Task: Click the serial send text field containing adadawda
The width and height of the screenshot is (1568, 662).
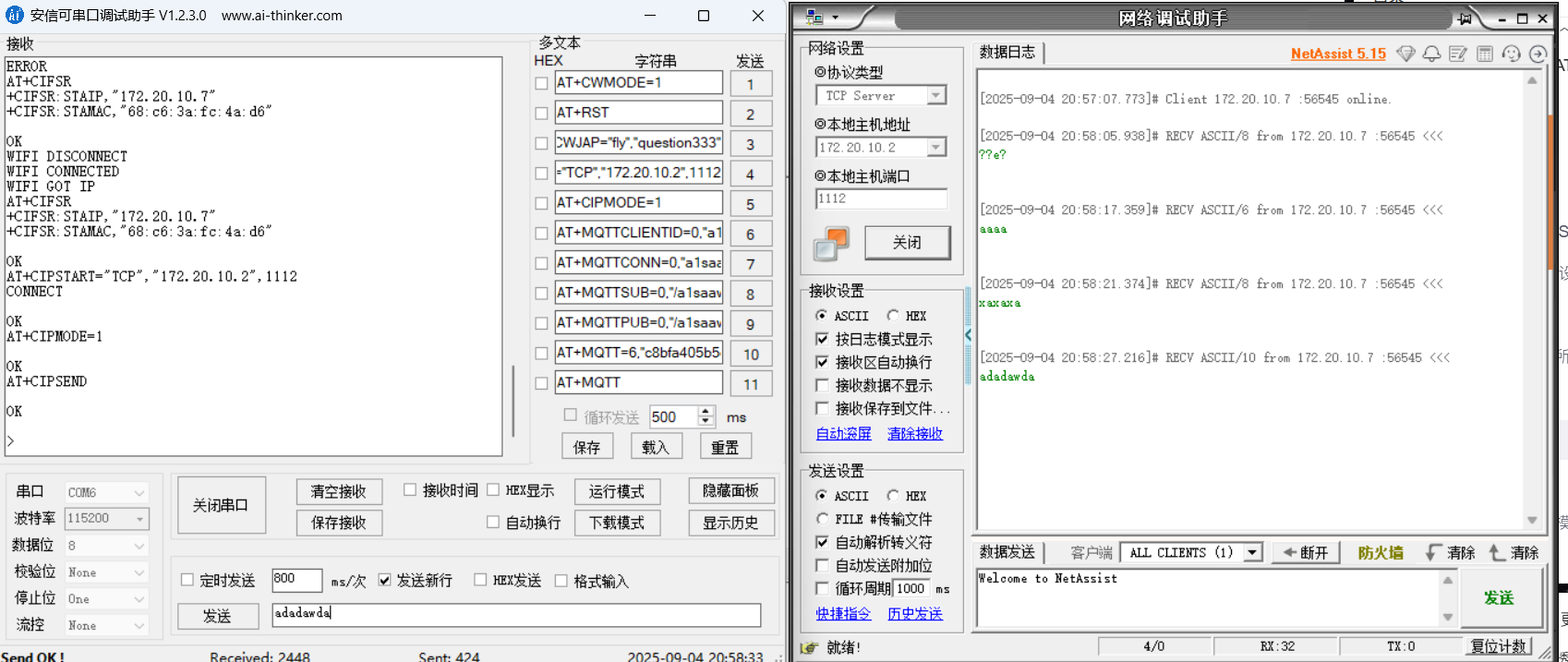Action: click(x=516, y=614)
